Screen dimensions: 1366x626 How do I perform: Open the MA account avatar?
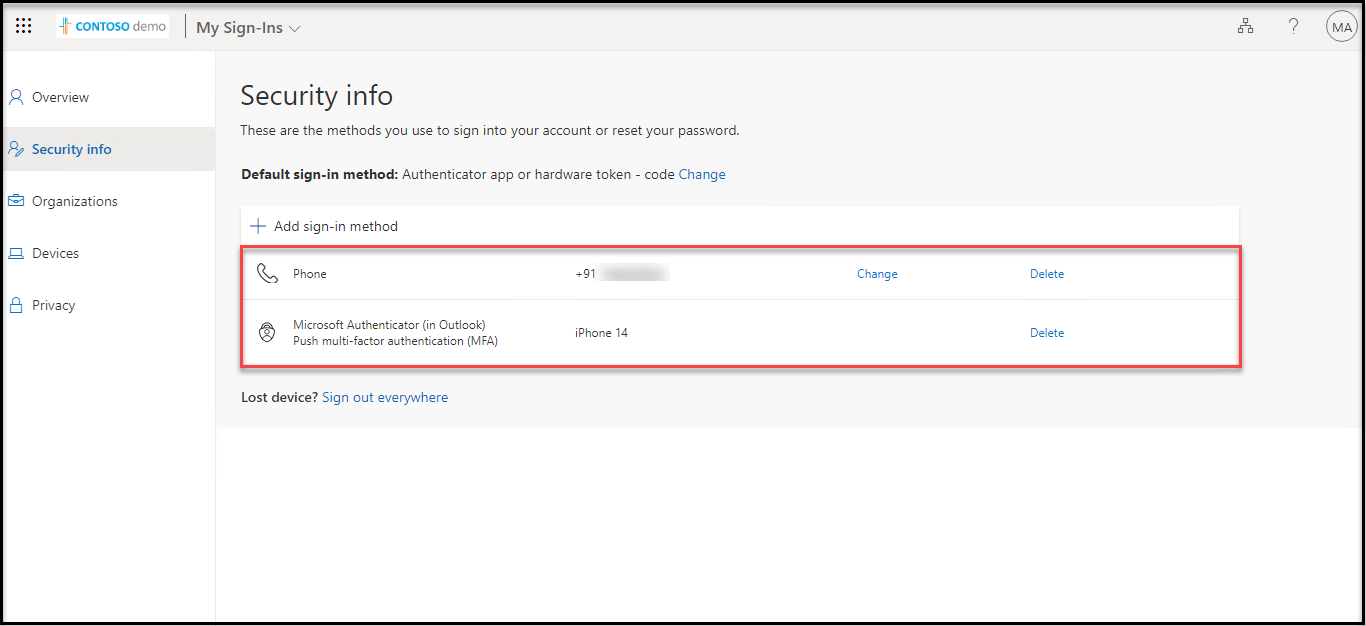1340,27
